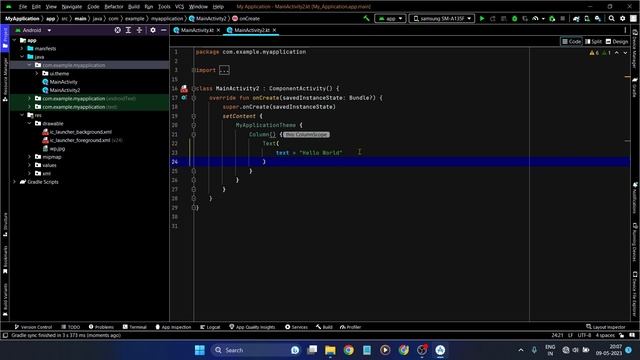Run the app with the green play button
This screenshot has width=640, height=360.
(x=482, y=18)
